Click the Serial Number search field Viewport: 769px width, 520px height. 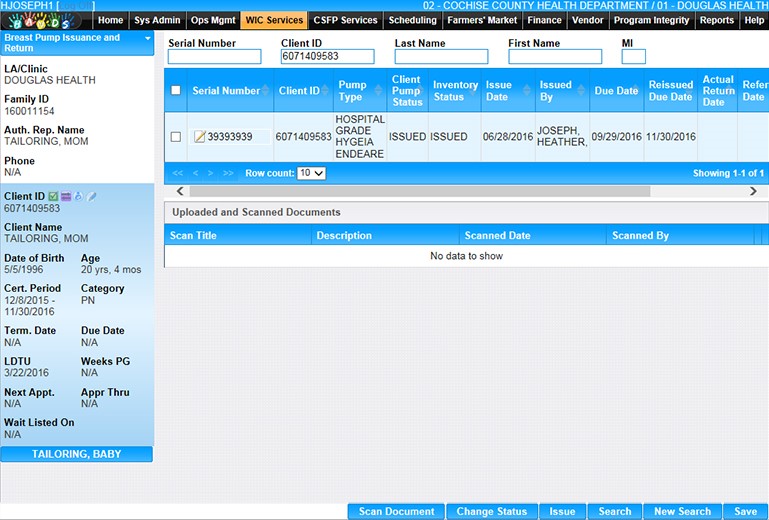click(x=214, y=57)
